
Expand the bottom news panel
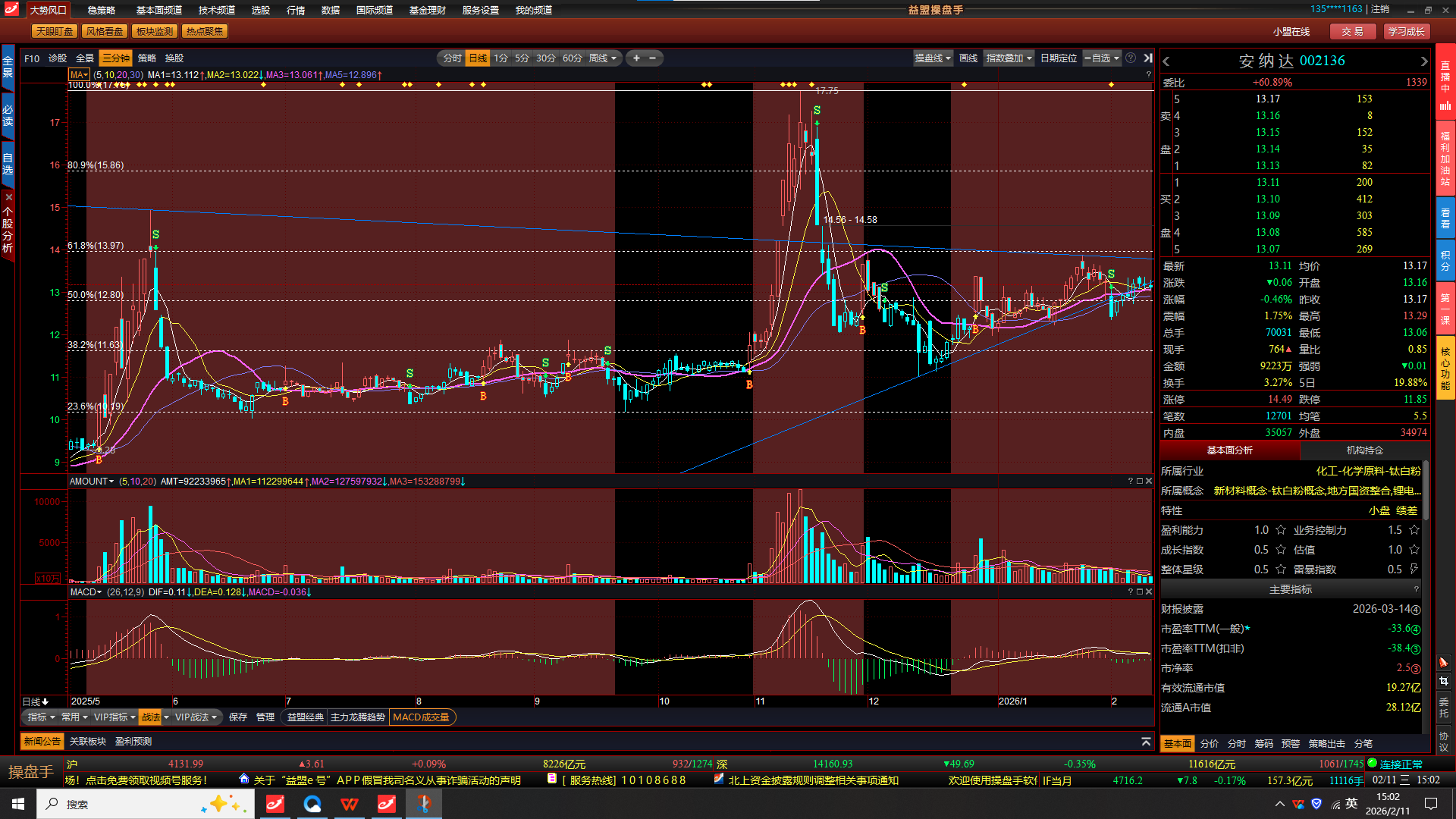click(x=1146, y=741)
